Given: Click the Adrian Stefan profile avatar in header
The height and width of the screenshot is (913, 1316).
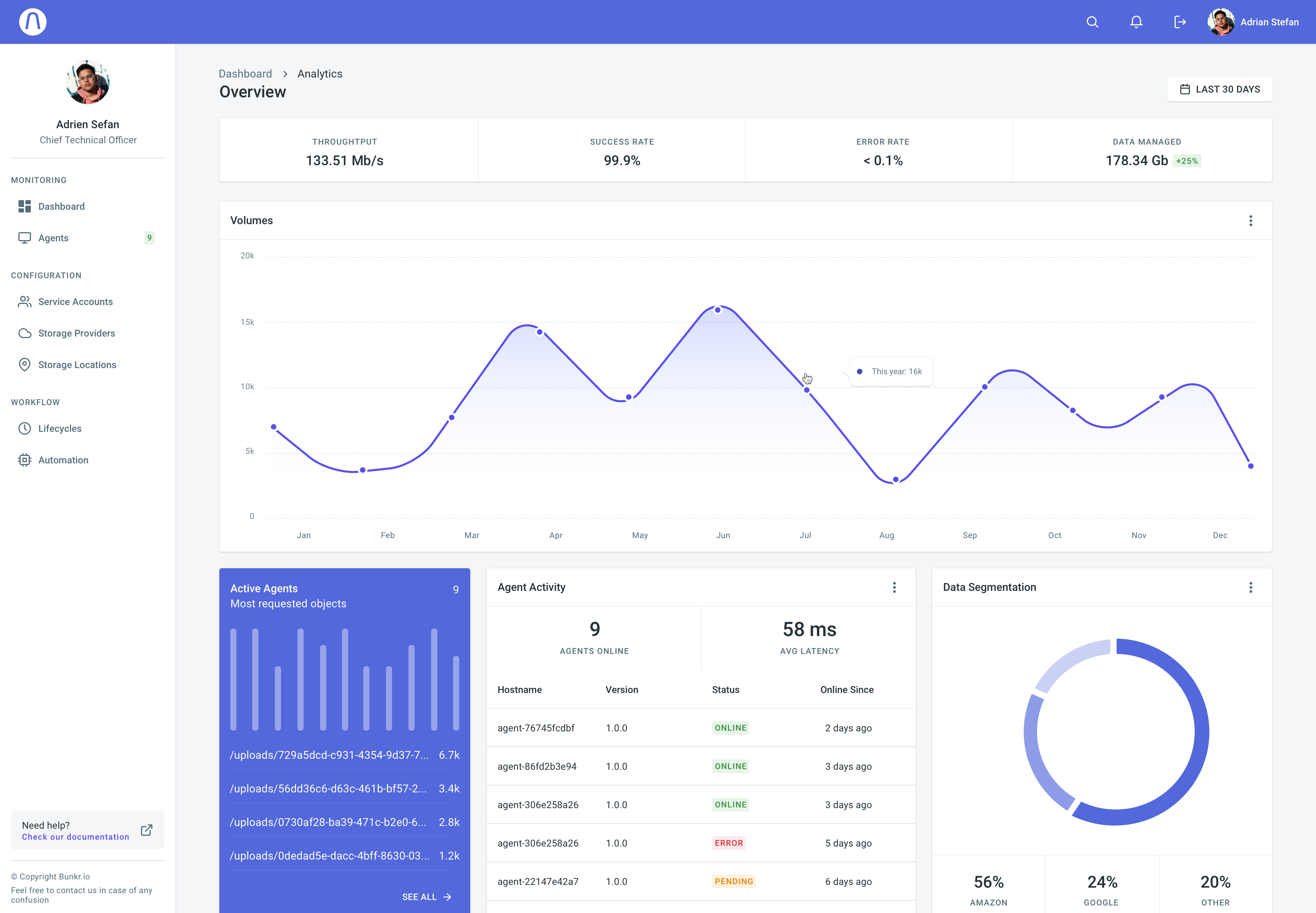Looking at the screenshot, I should [x=1220, y=22].
